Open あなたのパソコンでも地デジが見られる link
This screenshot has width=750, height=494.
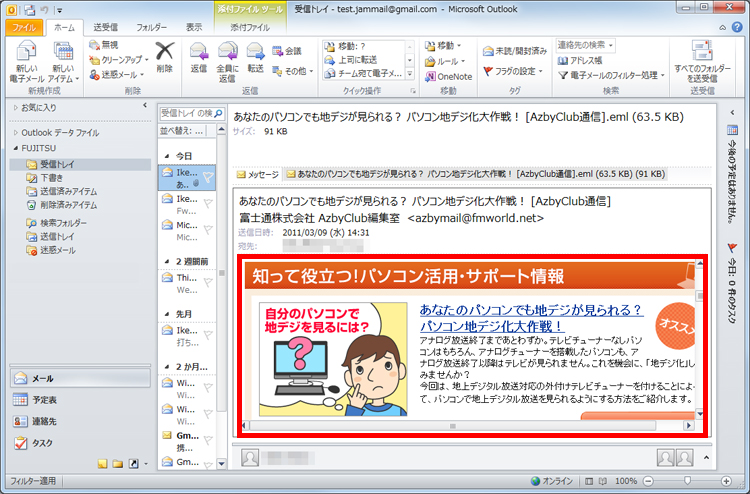pos(531,318)
